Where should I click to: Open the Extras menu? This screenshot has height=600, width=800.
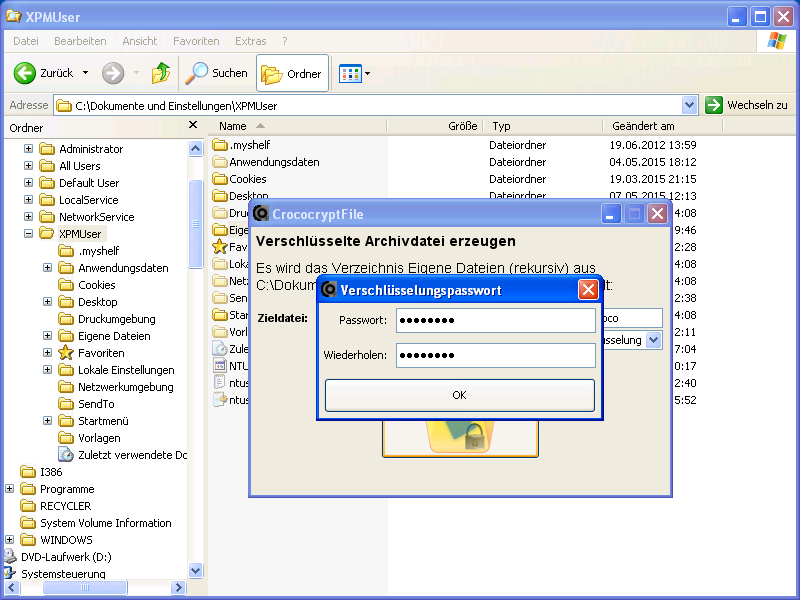[x=251, y=41]
